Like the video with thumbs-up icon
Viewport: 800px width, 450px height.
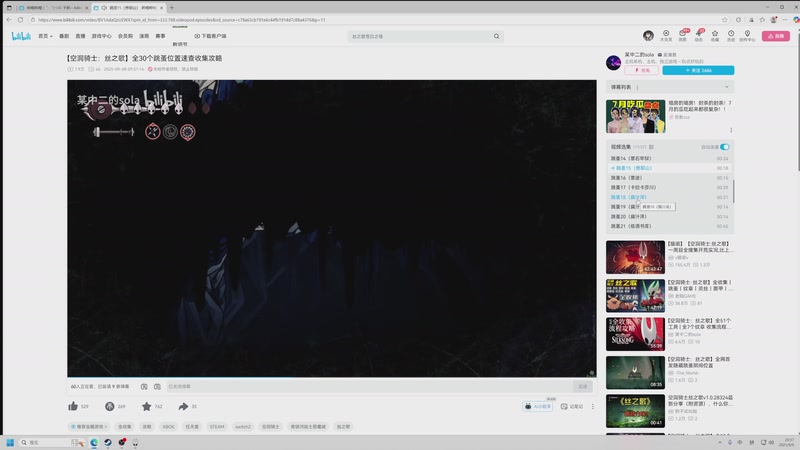point(73,406)
